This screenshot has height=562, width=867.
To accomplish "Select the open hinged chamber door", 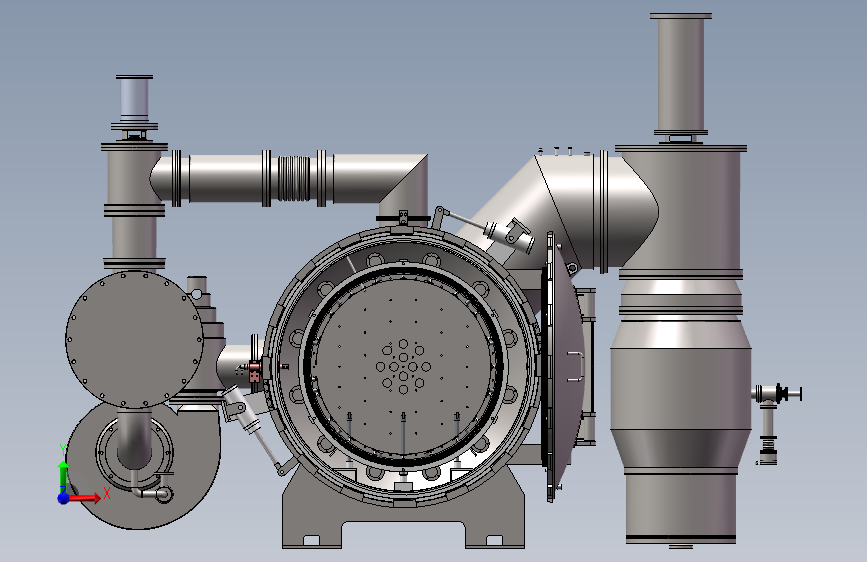I will pyautogui.click(x=563, y=368).
